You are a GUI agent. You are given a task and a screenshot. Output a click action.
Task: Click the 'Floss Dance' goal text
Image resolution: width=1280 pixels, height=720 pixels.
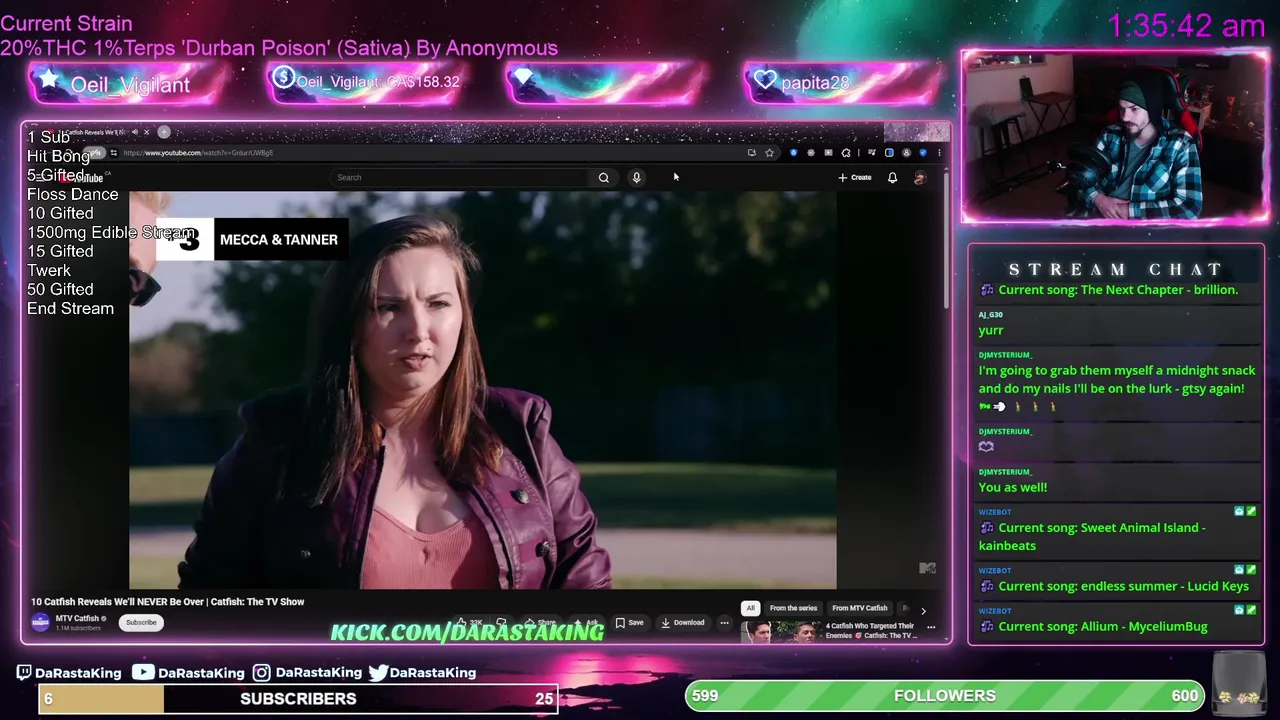(72, 194)
